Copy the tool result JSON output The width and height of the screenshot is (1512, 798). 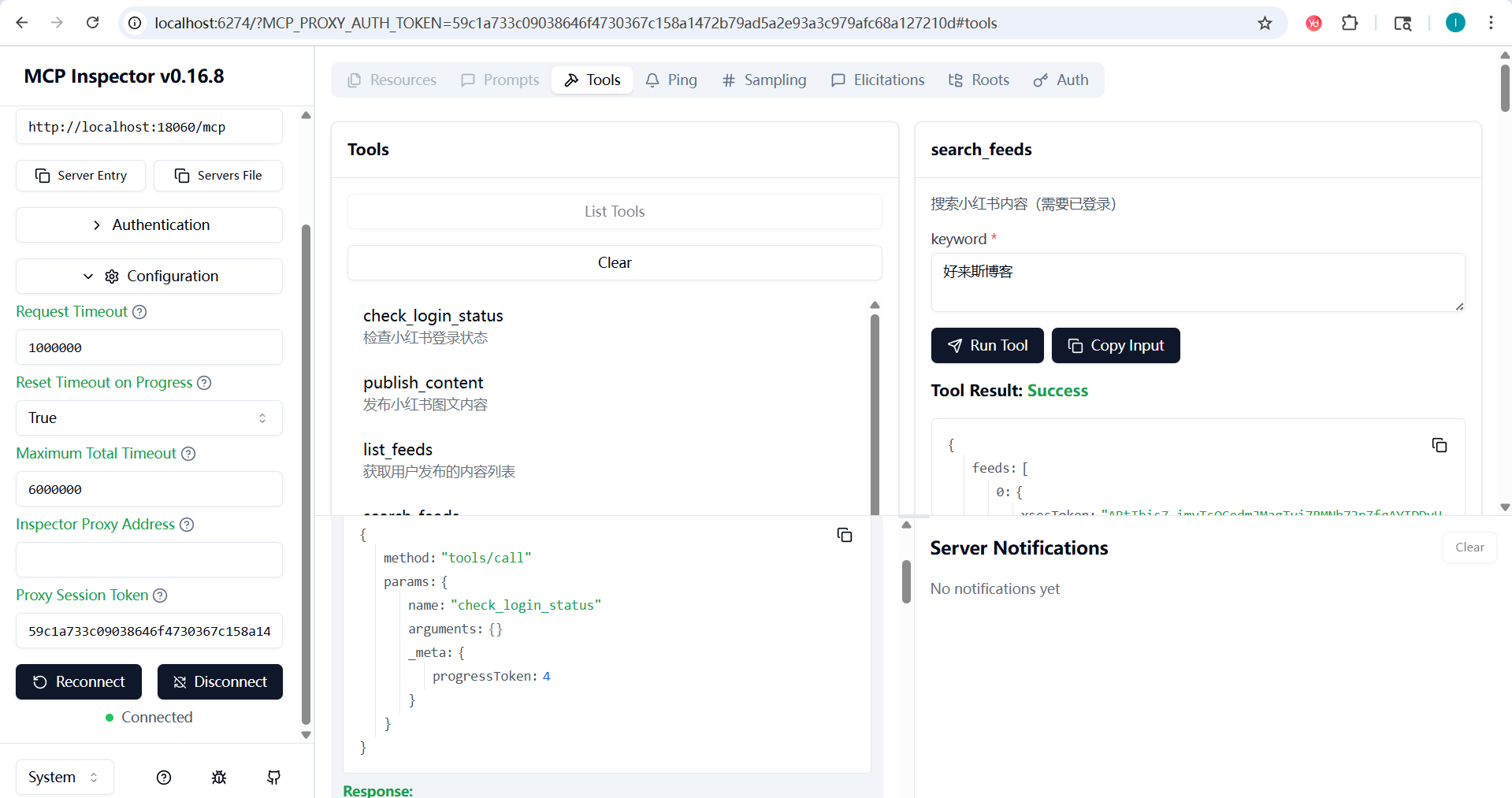(x=1439, y=446)
